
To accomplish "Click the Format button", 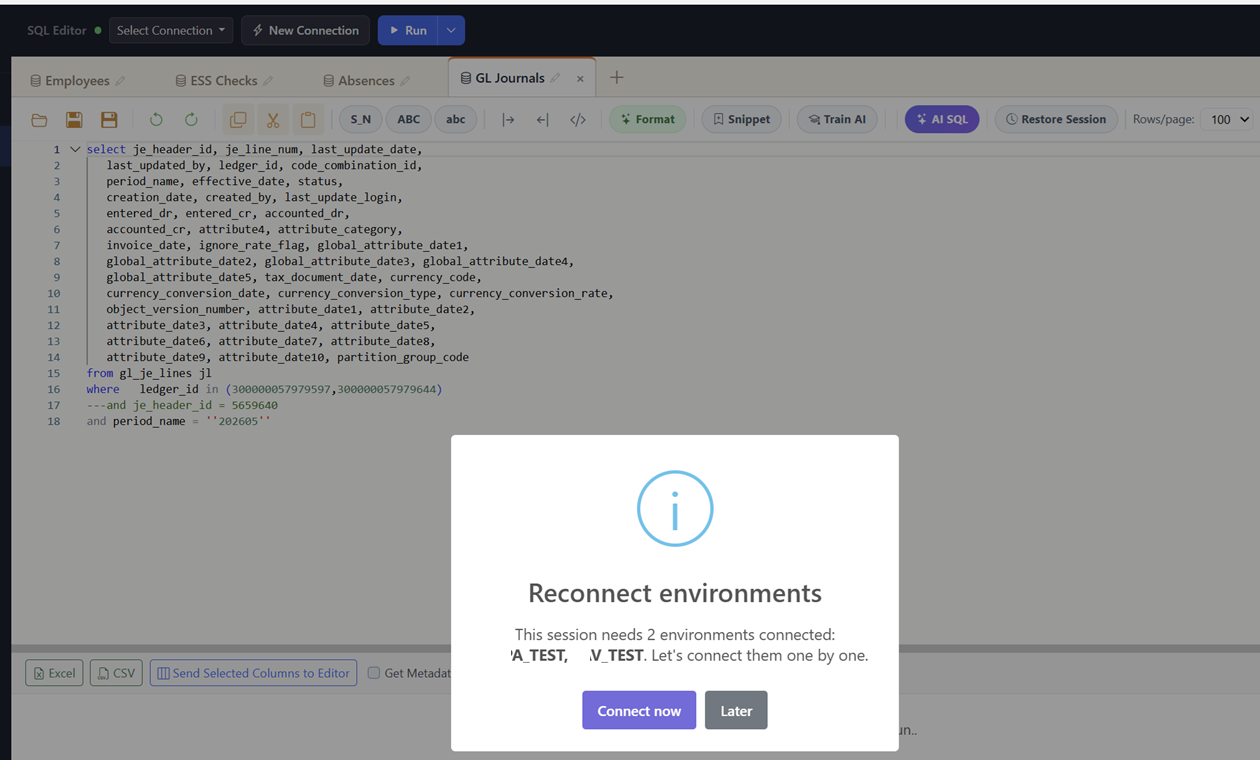I will (648, 119).
